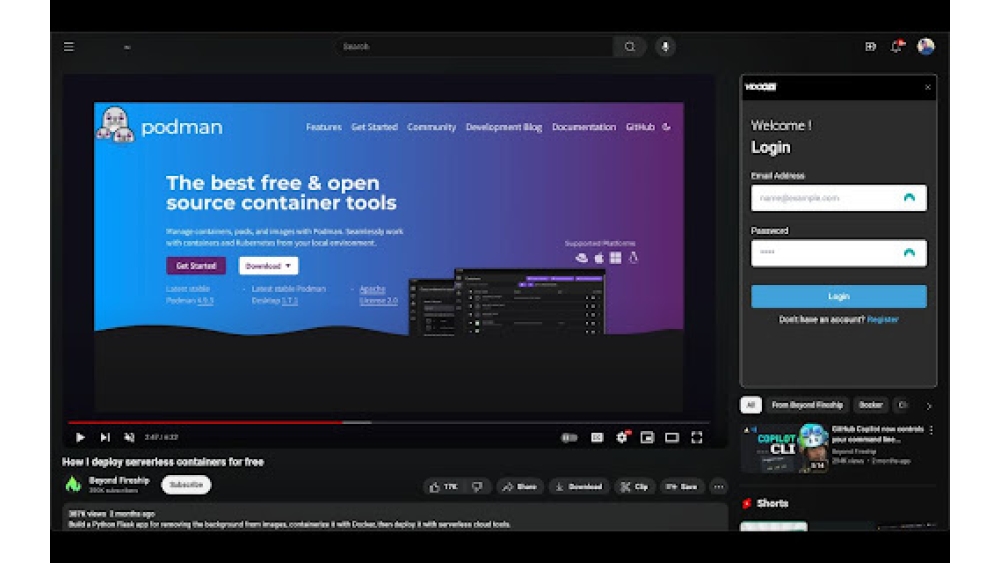1000x563 pixels.
Task: Start voice search with microphone
Action: point(665,47)
